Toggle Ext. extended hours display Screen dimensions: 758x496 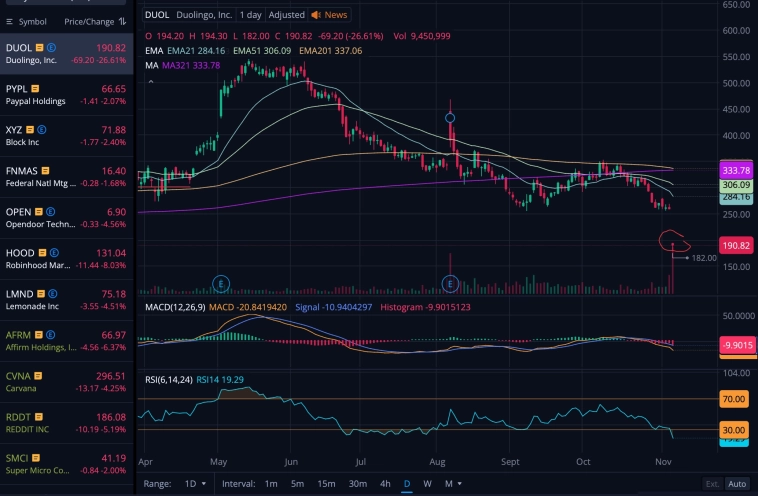point(712,483)
